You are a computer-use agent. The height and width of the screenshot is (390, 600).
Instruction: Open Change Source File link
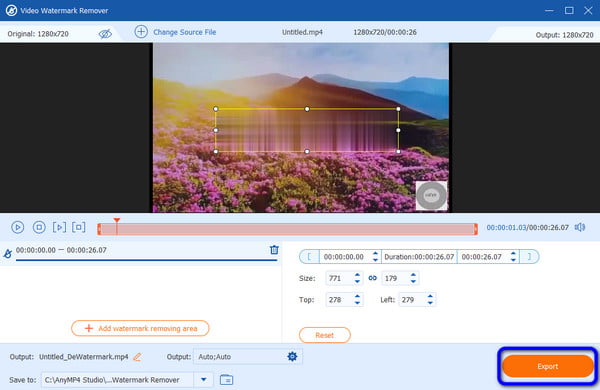[x=184, y=32]
